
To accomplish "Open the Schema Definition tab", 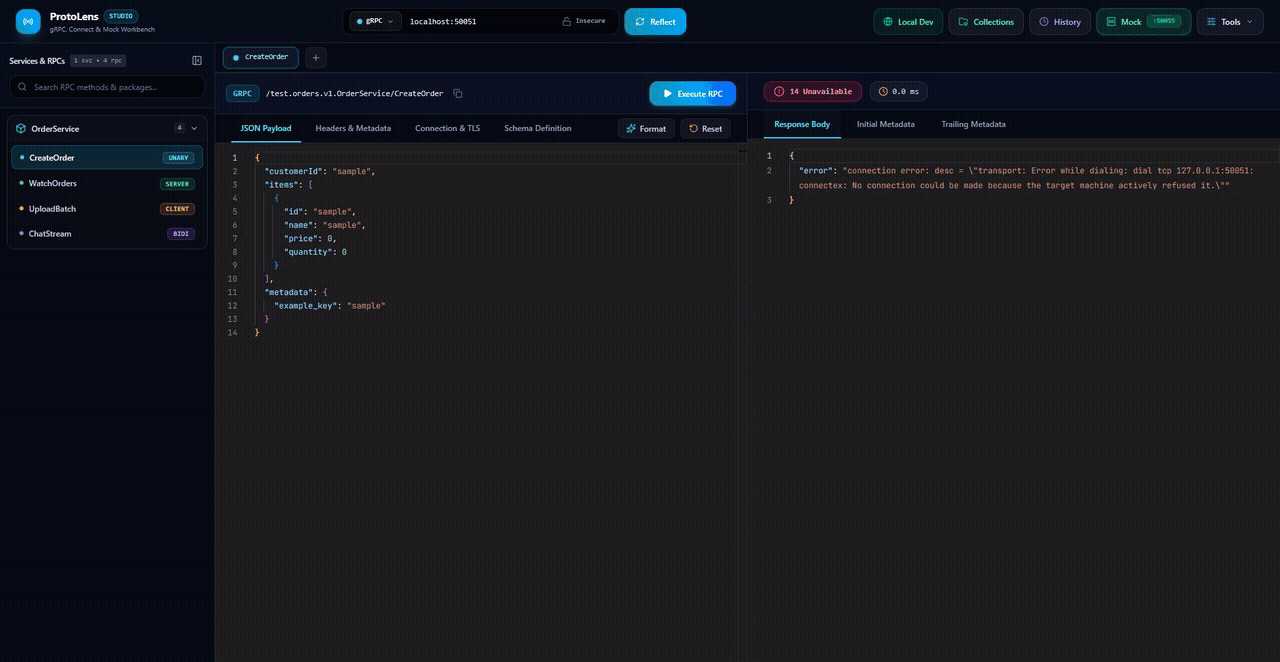I will [x=538, y=128].
